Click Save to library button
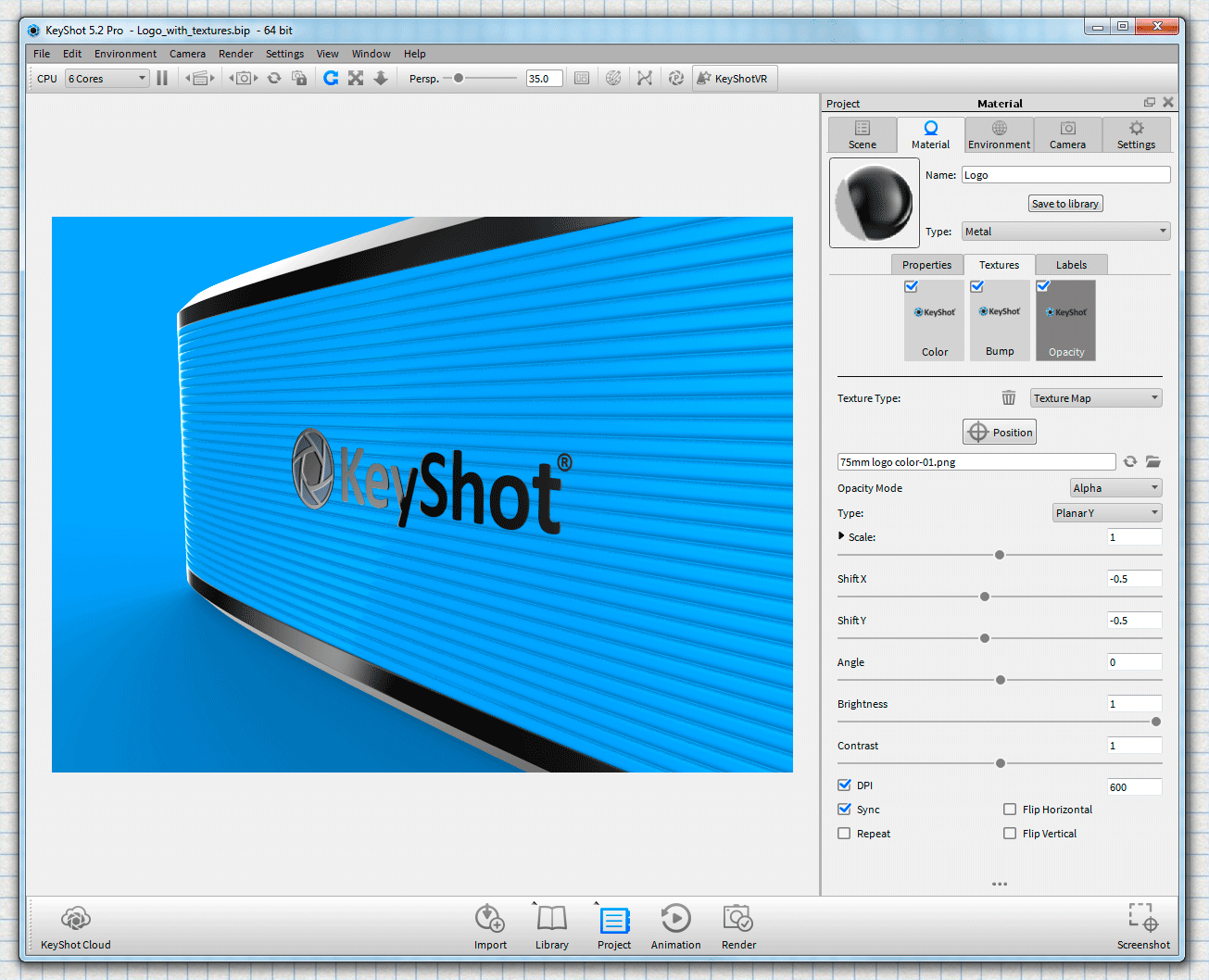This screenshot has height=980, width=1209. click(1065, 204)
